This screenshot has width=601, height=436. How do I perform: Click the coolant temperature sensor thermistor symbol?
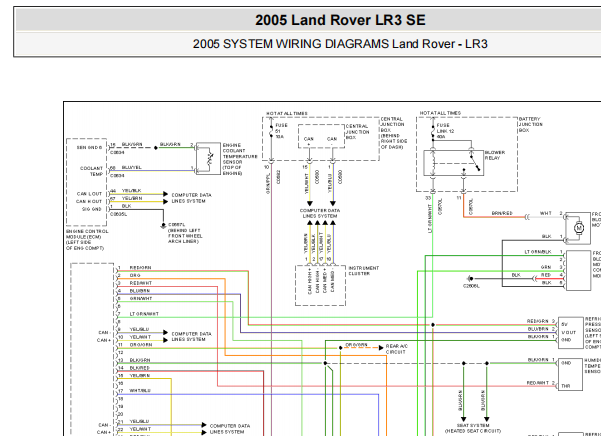coord(209,158)
